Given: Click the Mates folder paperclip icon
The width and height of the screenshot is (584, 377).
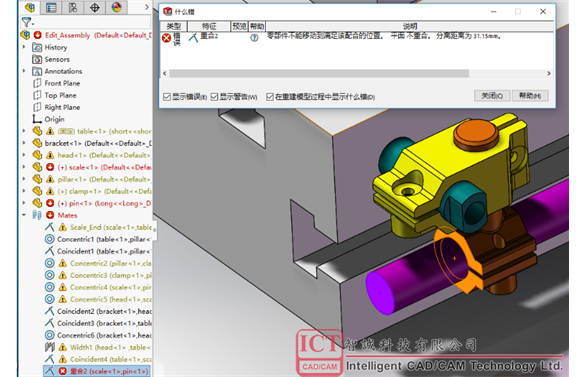Looking at the screenshot, I should [37, 215].
